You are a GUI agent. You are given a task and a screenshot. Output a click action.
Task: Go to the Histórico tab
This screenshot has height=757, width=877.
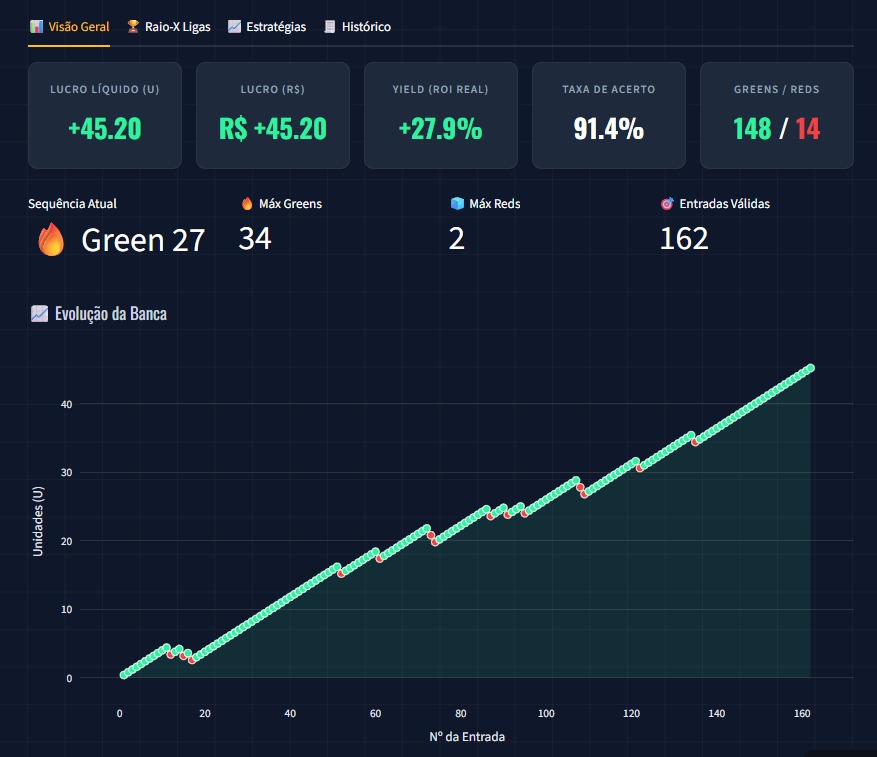coord(357,27)
